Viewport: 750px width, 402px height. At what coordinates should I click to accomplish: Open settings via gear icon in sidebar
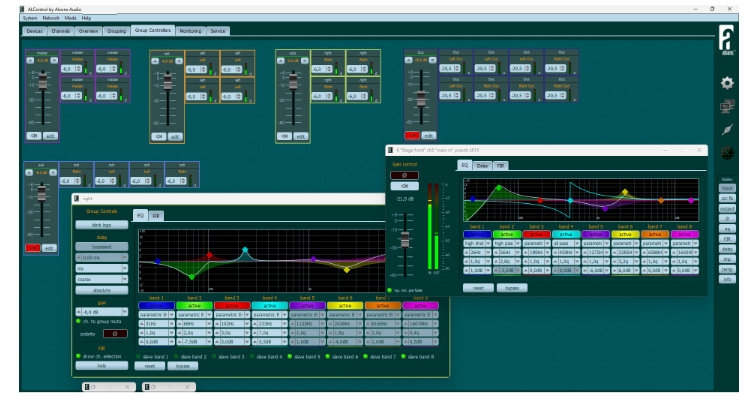coord(727,83)
